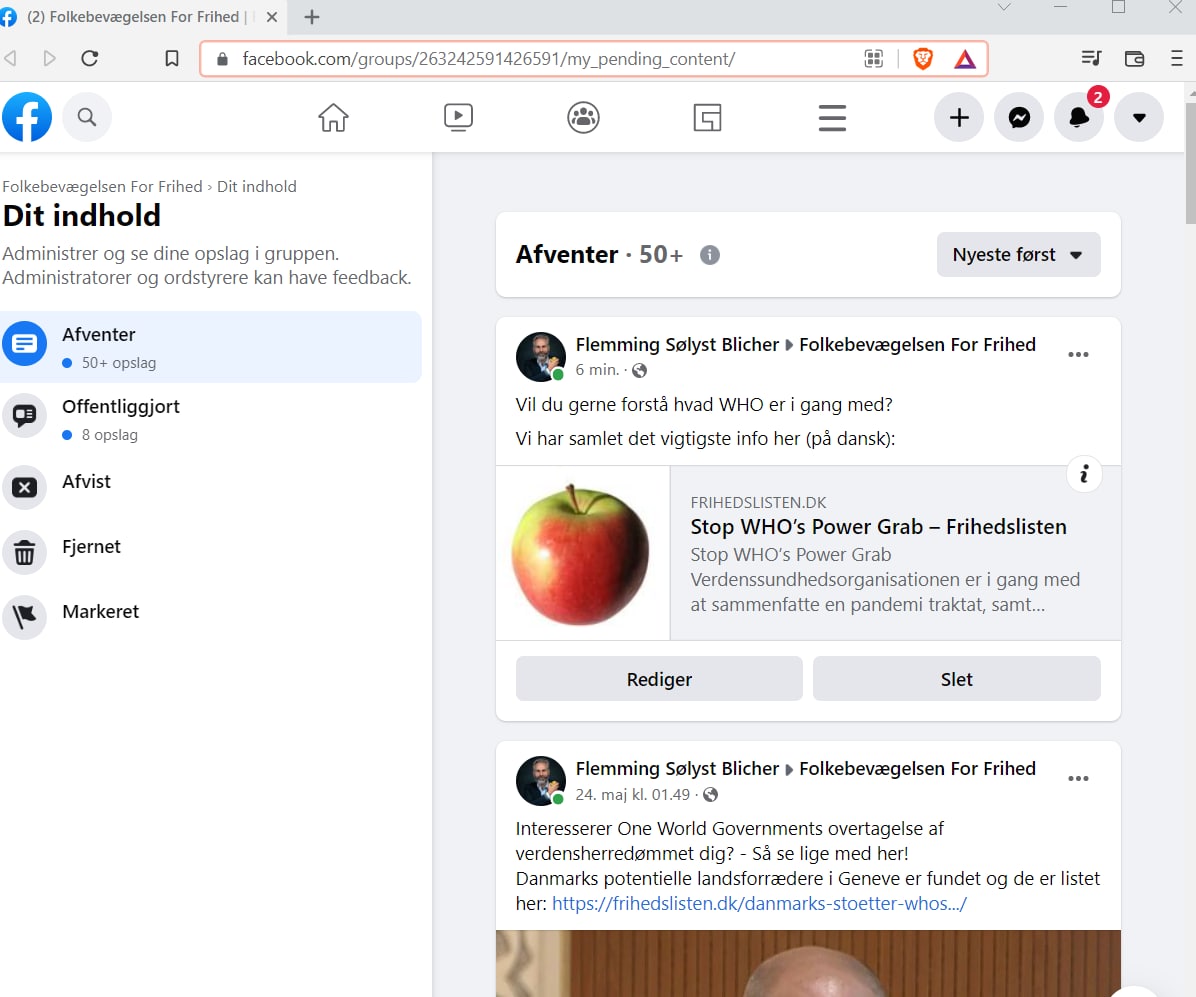This screenshot has width=1196, height=997.
Task: Open the playlist icon in browser toolbar
Action: coord(1092,59)
